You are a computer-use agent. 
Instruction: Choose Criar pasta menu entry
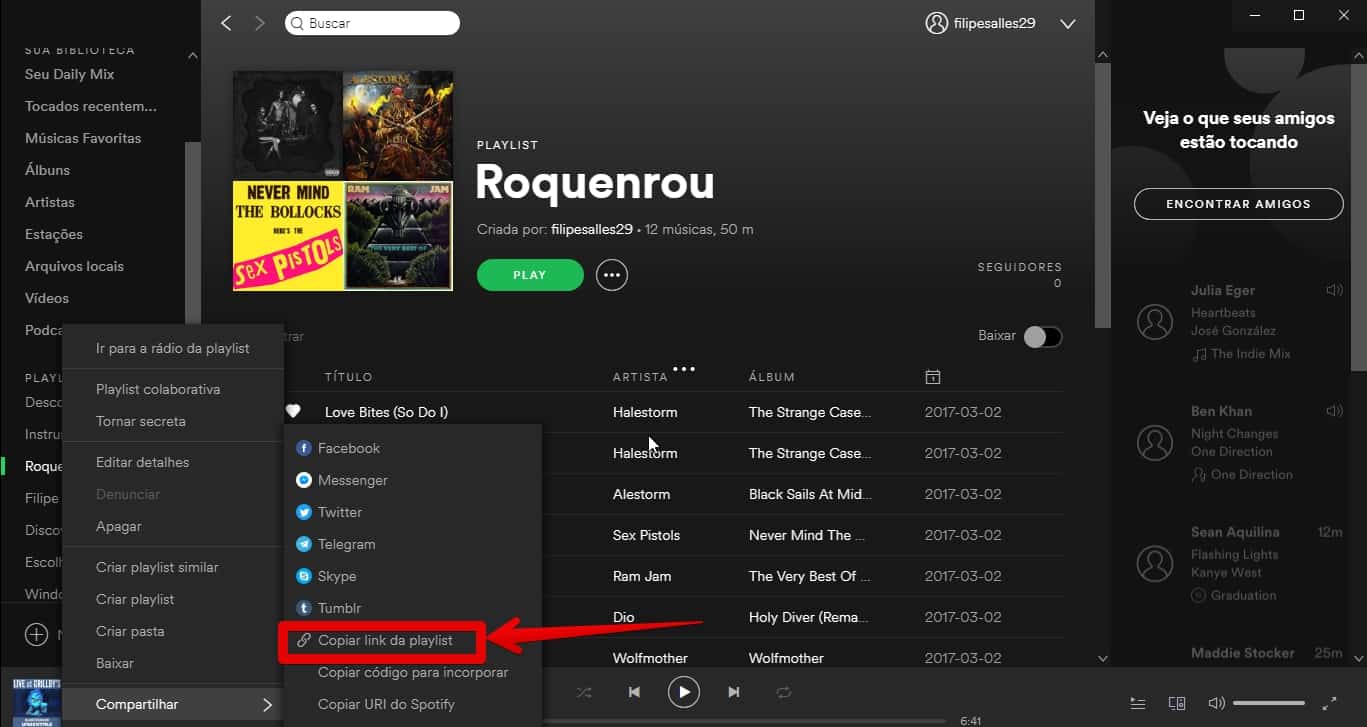coord(130,631)
